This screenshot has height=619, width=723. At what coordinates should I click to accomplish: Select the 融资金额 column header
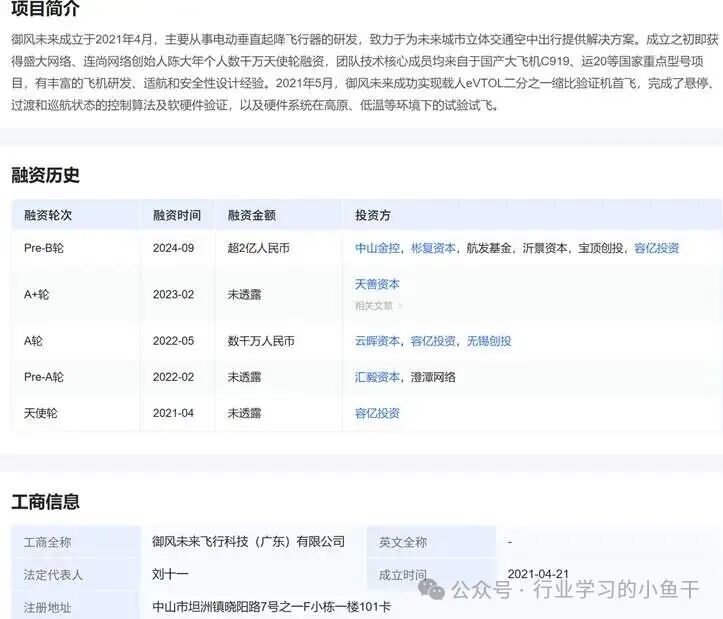(252, 215)
